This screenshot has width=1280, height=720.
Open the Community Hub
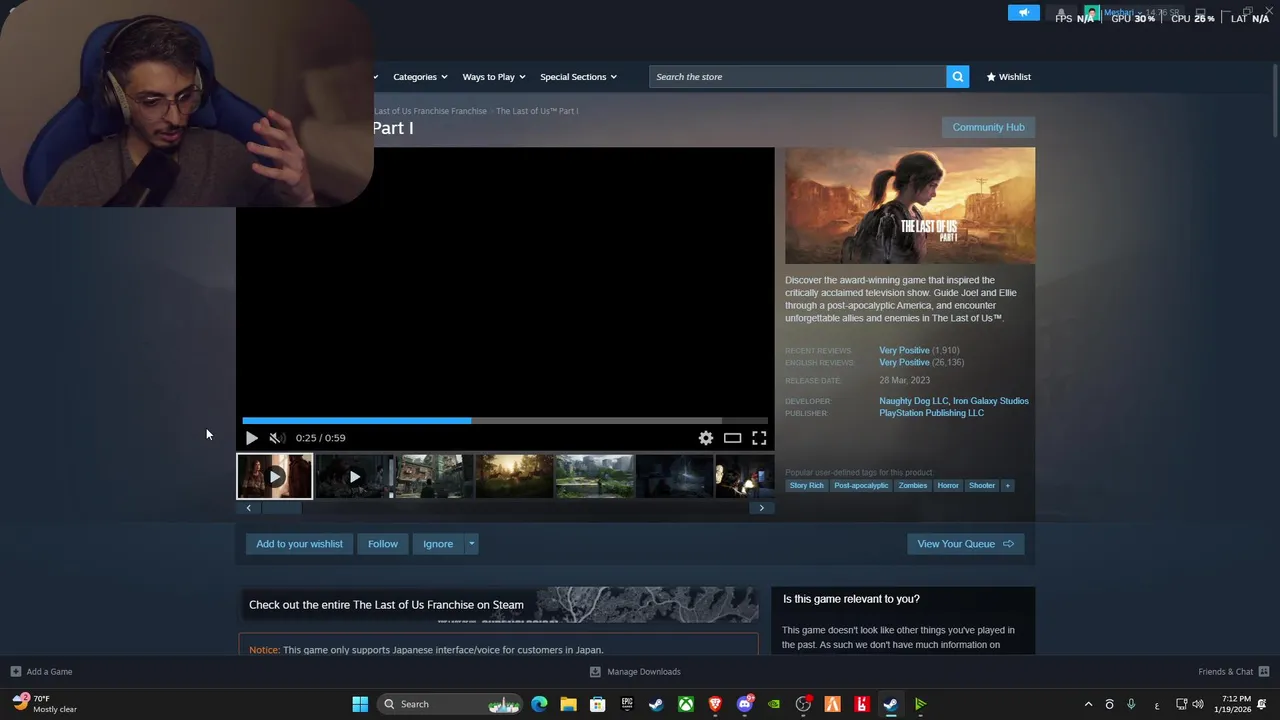[988, 127]
